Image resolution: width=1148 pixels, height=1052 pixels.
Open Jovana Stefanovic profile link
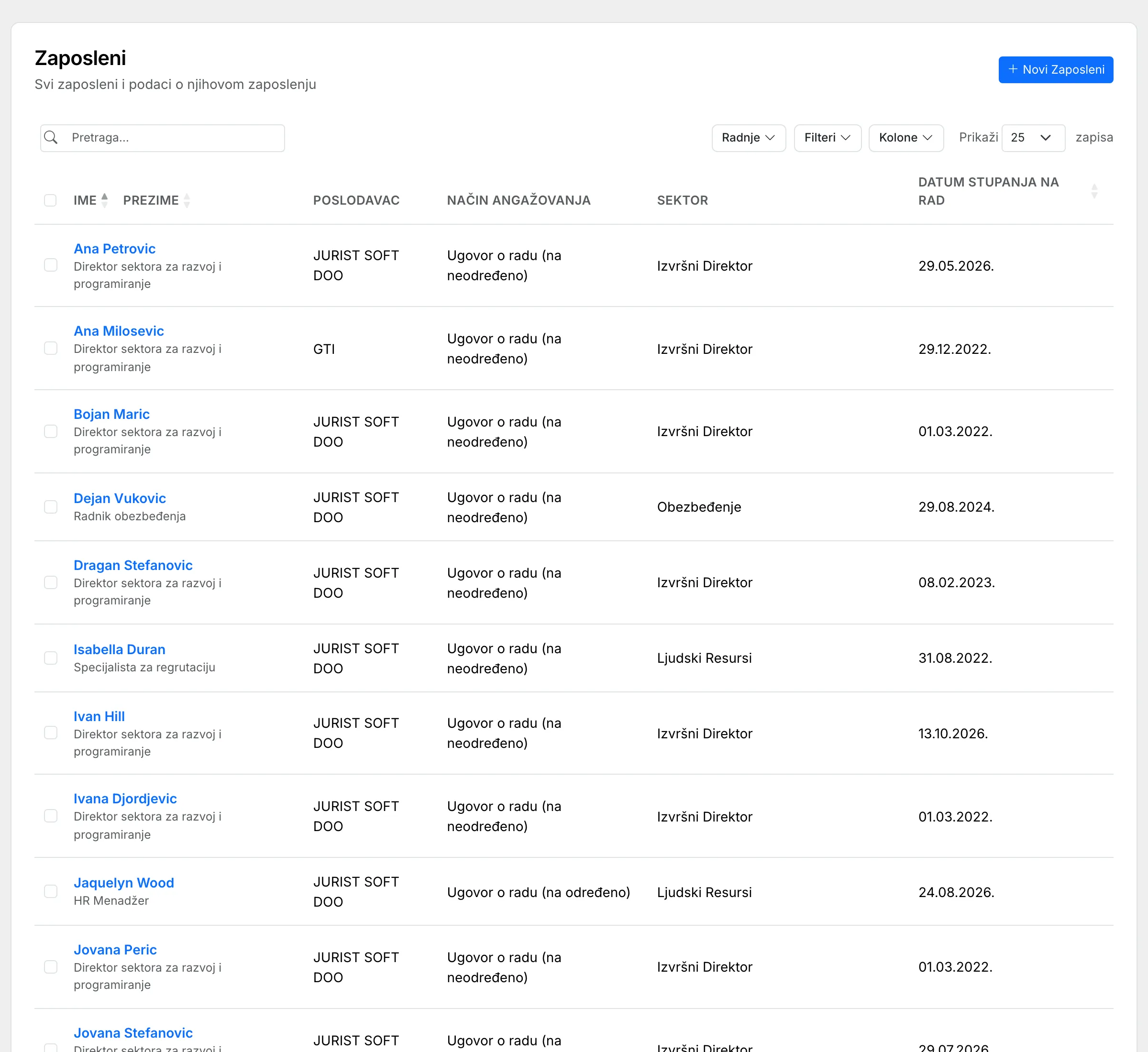pos(132,1033)
